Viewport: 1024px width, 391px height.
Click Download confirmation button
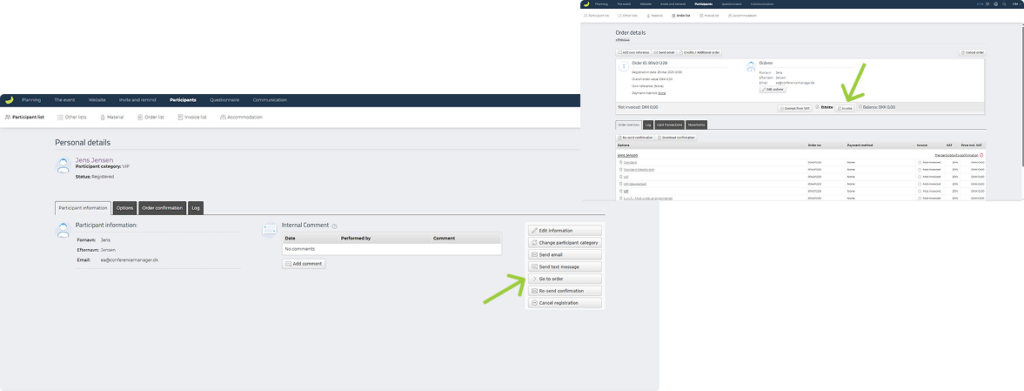(x=677, y=138)
